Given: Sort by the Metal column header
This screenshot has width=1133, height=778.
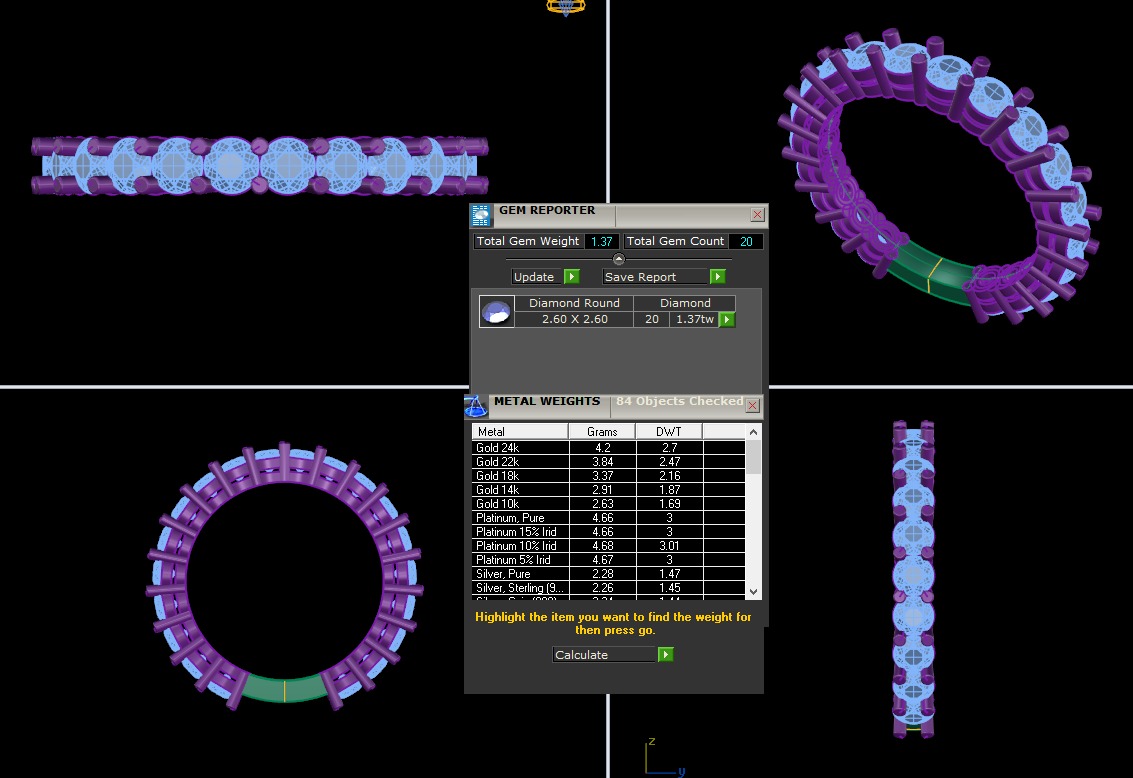Looking at the screenshot, I should [x=520, y=431].
